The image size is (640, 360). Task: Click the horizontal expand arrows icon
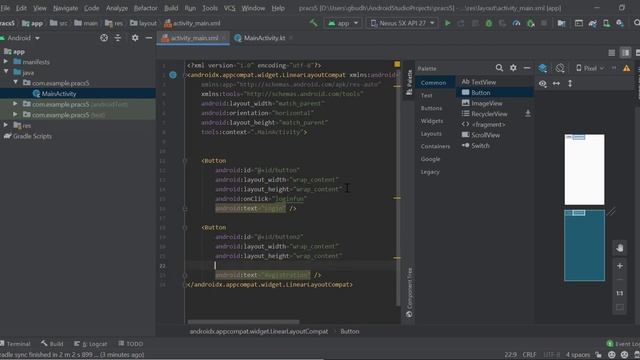coord(556,83)
